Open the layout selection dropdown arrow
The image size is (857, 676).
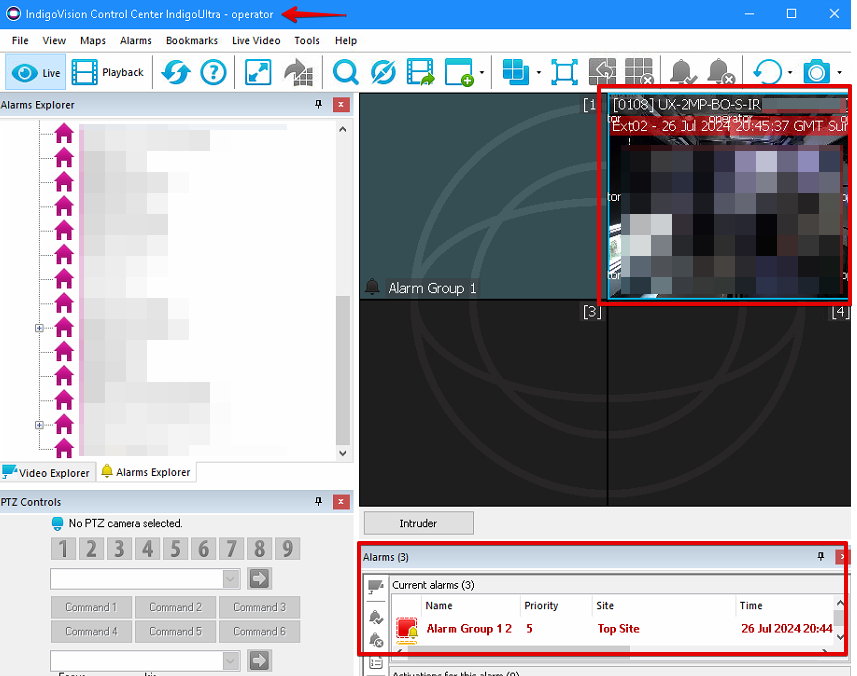539,72
